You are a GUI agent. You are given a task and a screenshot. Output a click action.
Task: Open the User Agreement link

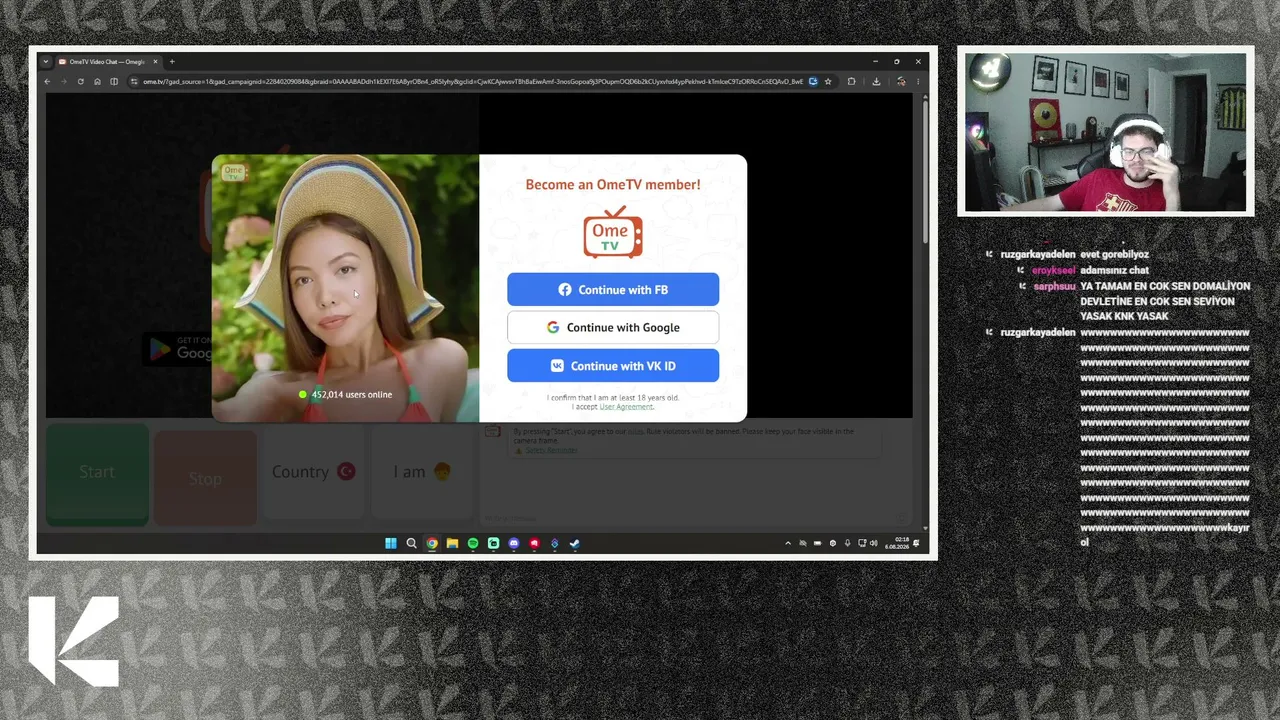[626, 407]
